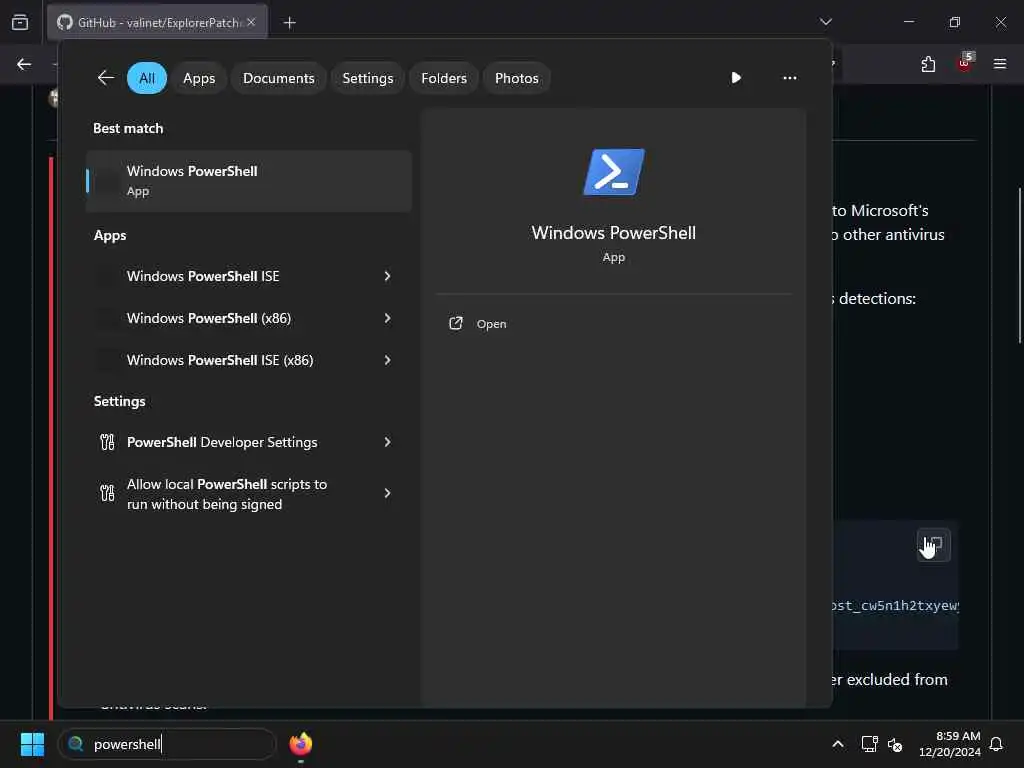1024x768 pixels.
Task: Click the tools icon beside Allow local PowerShell scripts
Action: click(107, 492)
